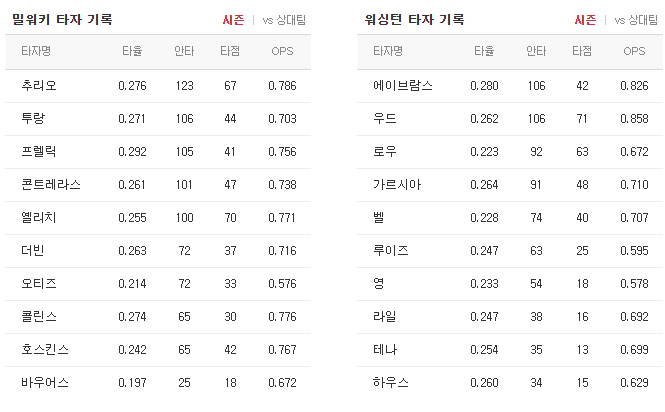This screenshot has height=412, width=665.
Task: Click 타자명 header in 워싱턴 table
Action: click(388, 51)
